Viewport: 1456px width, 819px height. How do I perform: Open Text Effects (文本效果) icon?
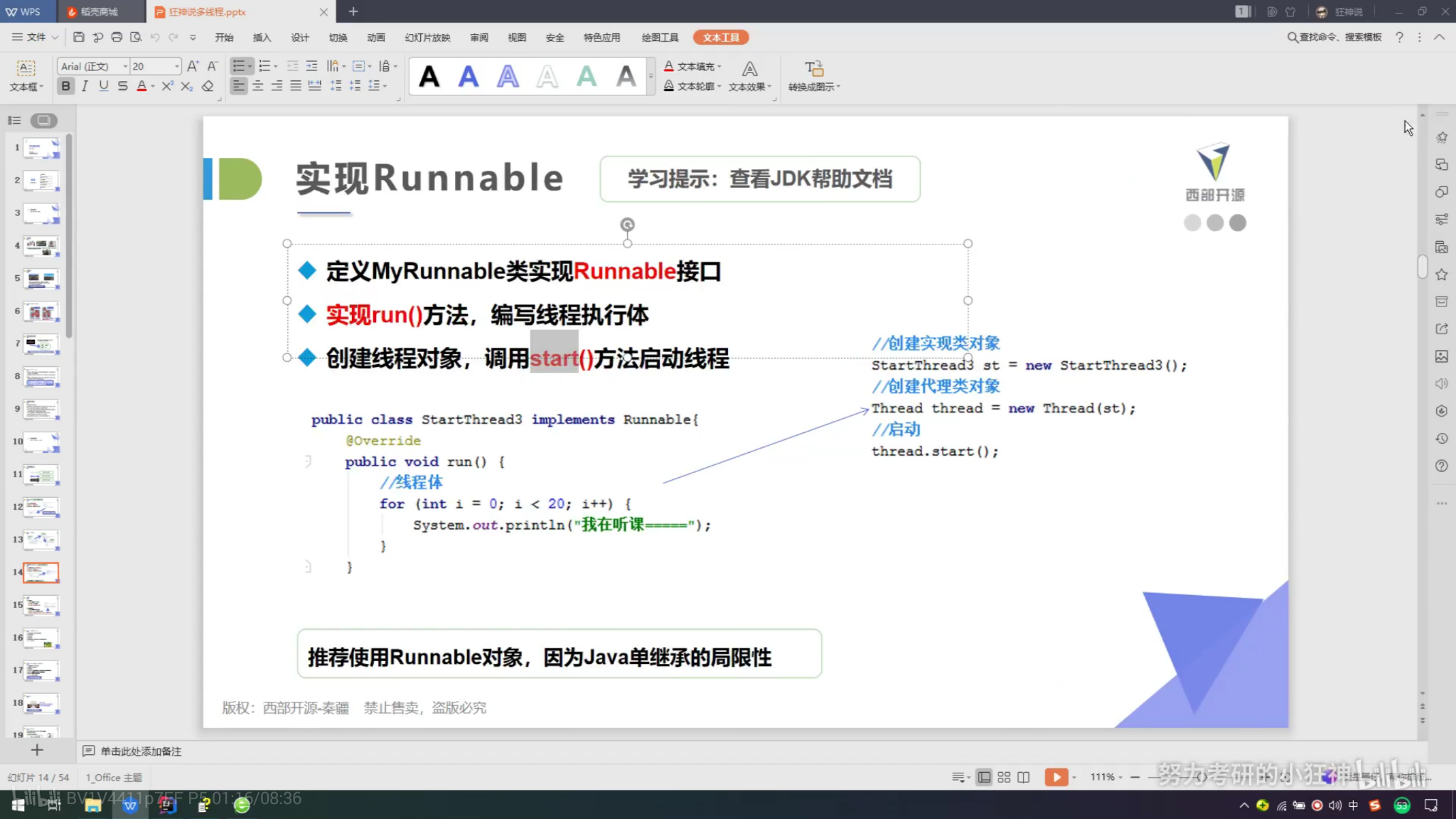click(x=749, y=75)
